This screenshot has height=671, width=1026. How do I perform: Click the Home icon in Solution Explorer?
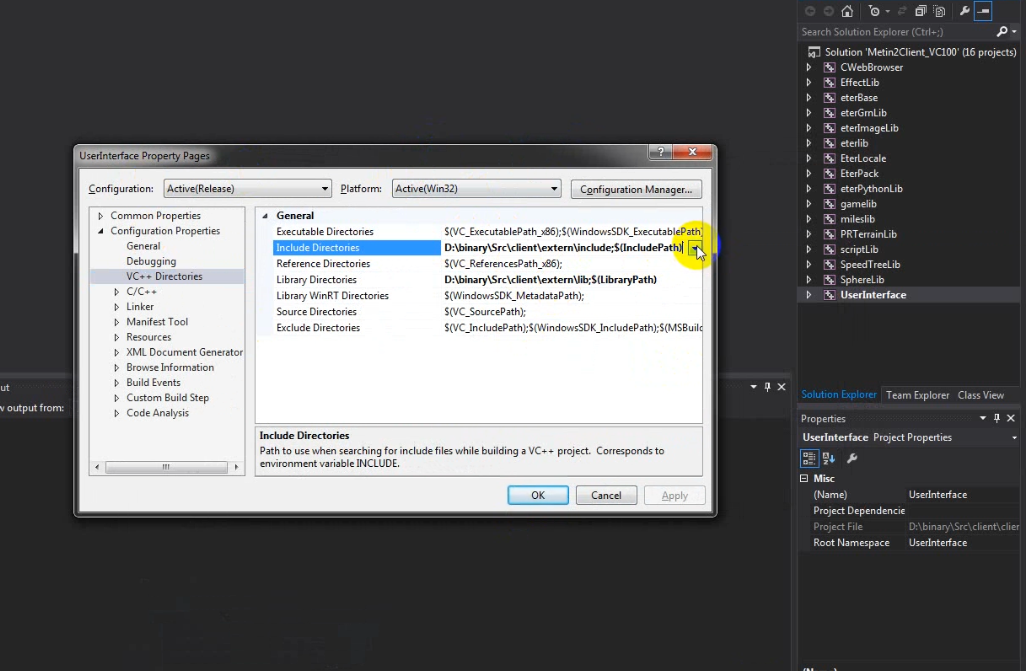click(x=847, y=11)
